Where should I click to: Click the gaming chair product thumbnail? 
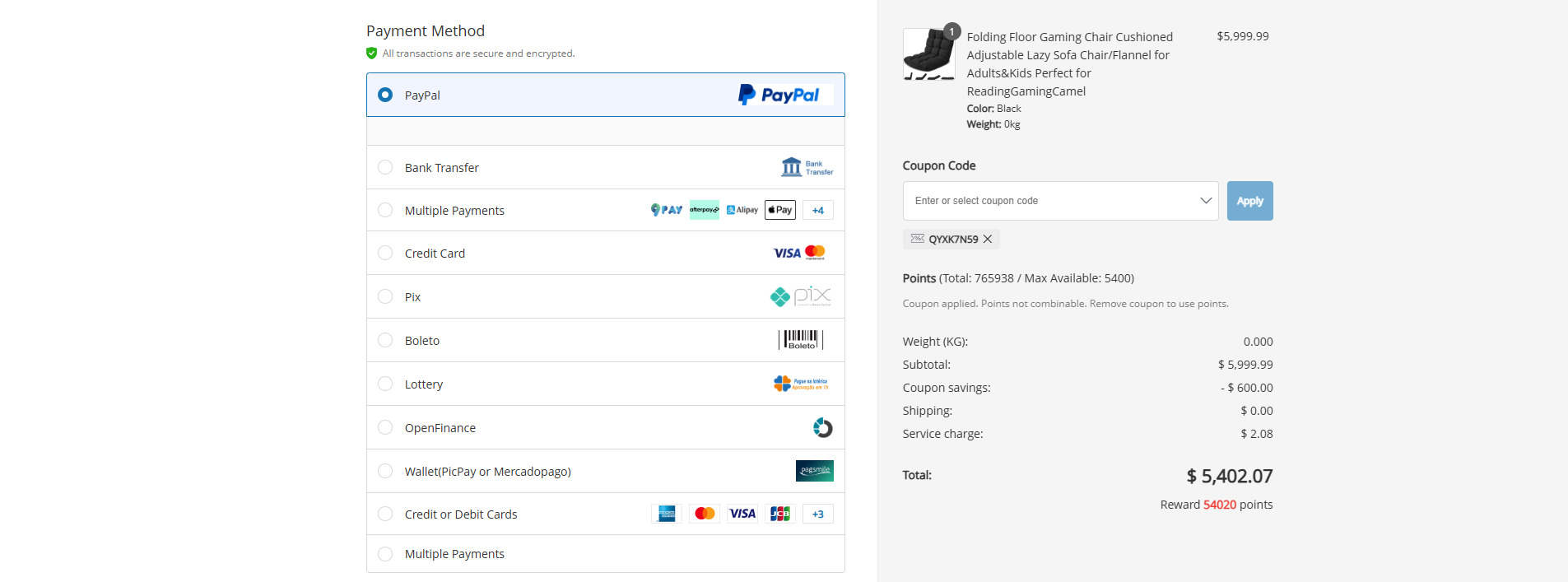coord(928,54)
